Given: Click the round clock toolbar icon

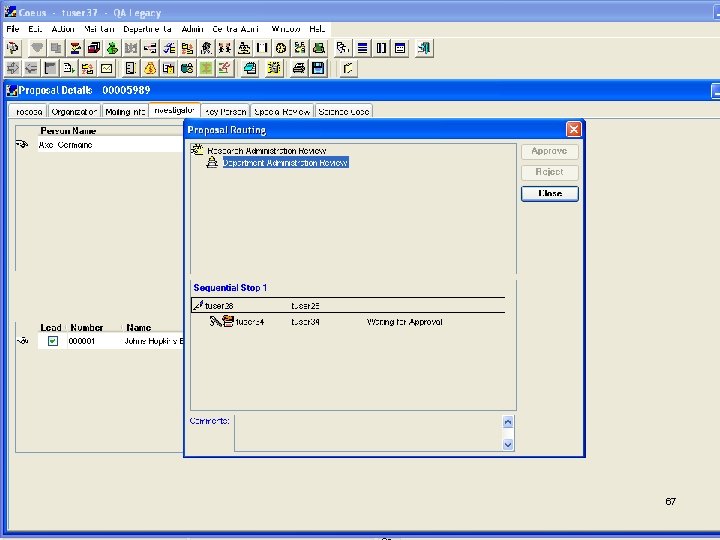Looking at the screenshot, I should 281,48.
